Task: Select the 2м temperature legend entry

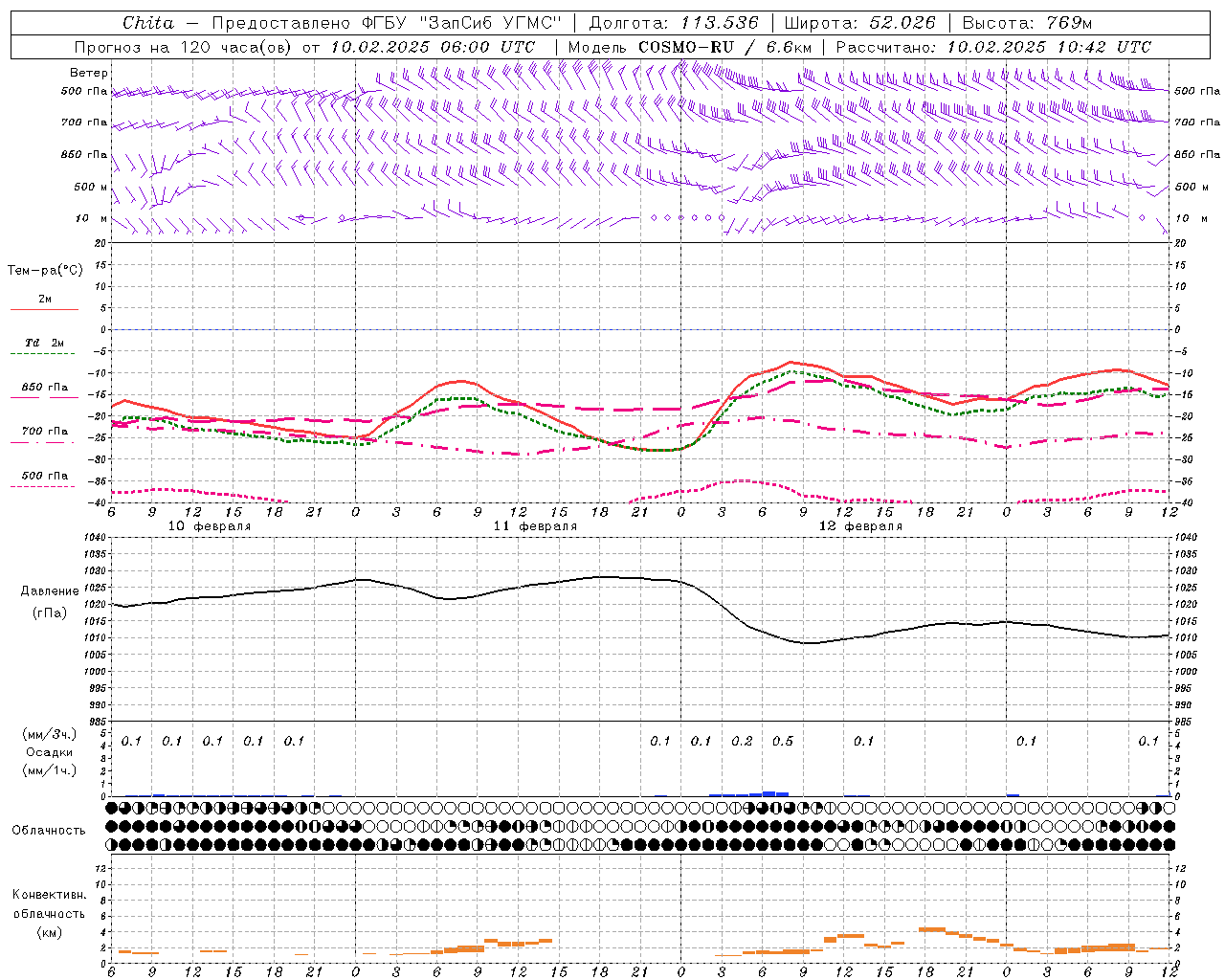Action: coord(45,300)
